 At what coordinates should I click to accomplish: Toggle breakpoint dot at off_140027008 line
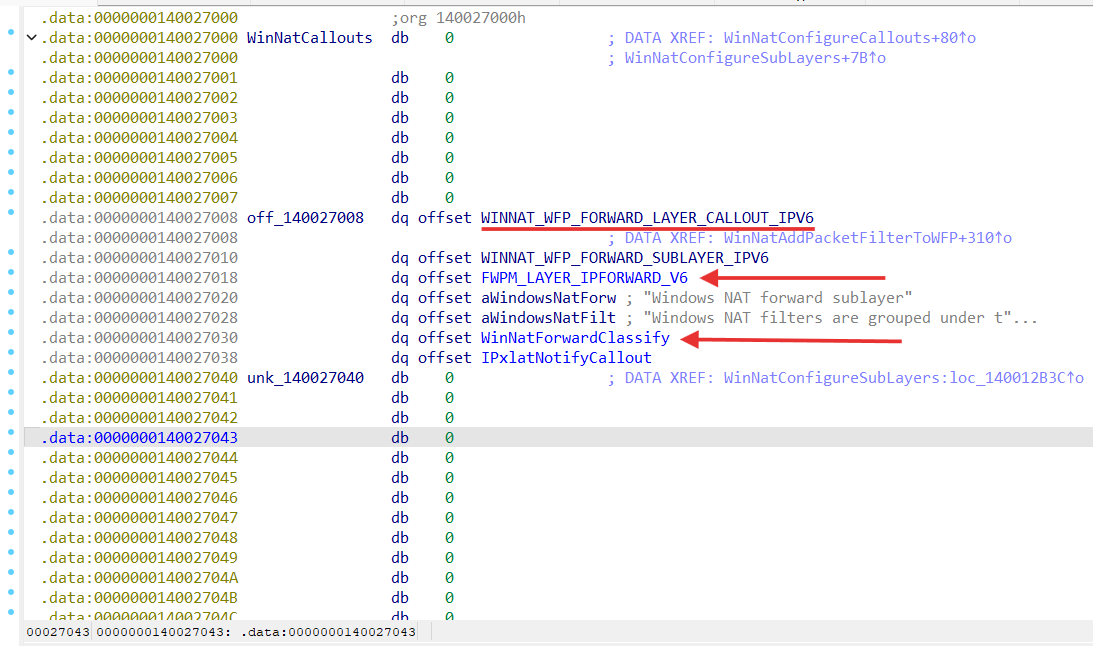[x=9, y=213]
